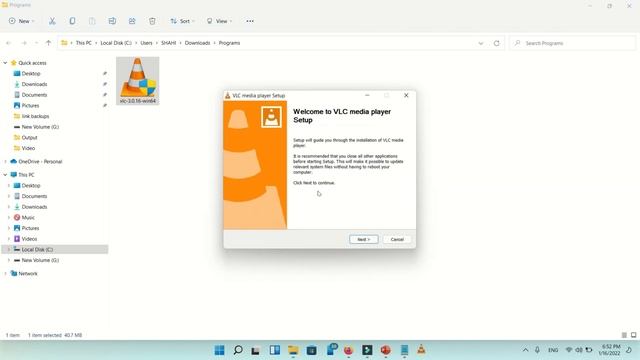
Task: Click This PC in the address breadcrumb
Action: 84,43
